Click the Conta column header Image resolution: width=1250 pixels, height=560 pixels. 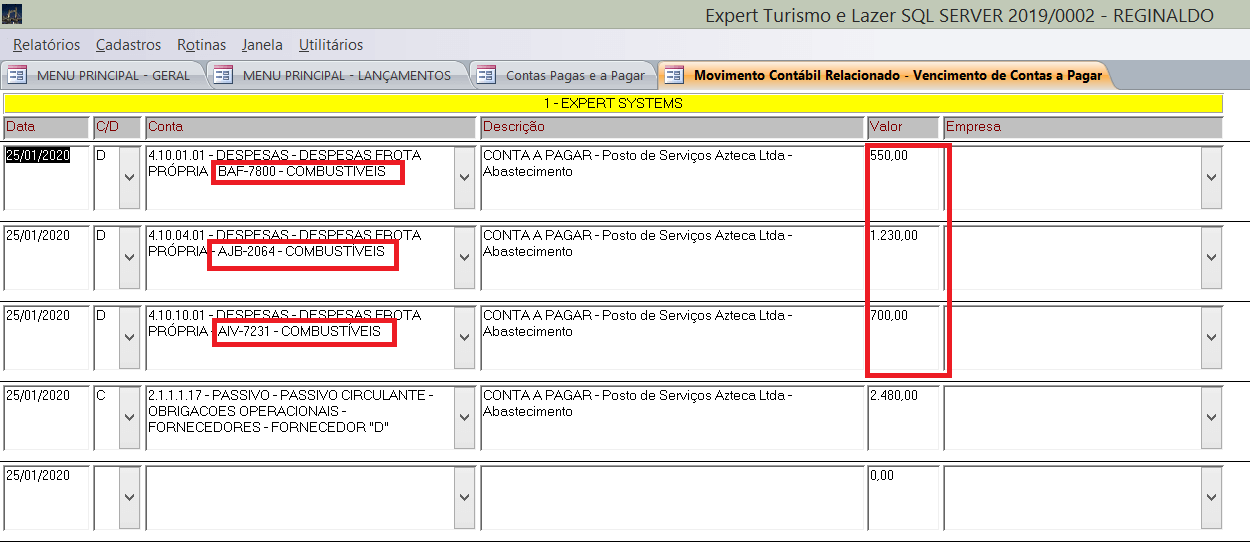(x=310, y=127)
